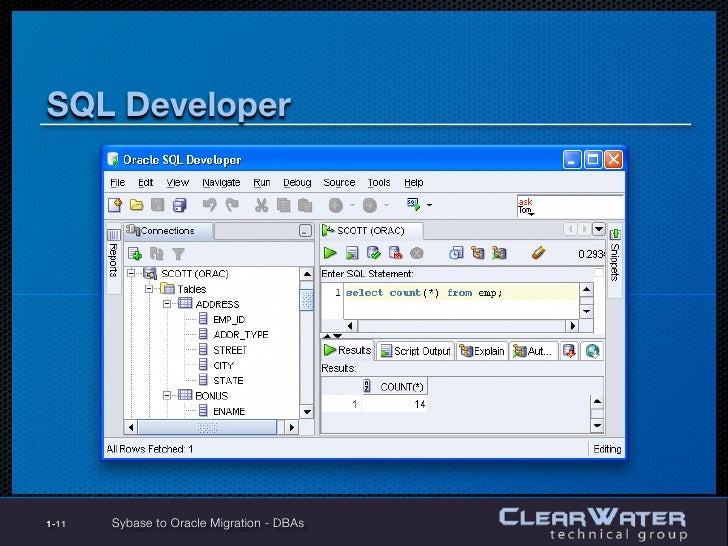The height and width of the screenshot is (546, 728).
Task: Click the Ask Tom search field
Action: tap(570, 206)
